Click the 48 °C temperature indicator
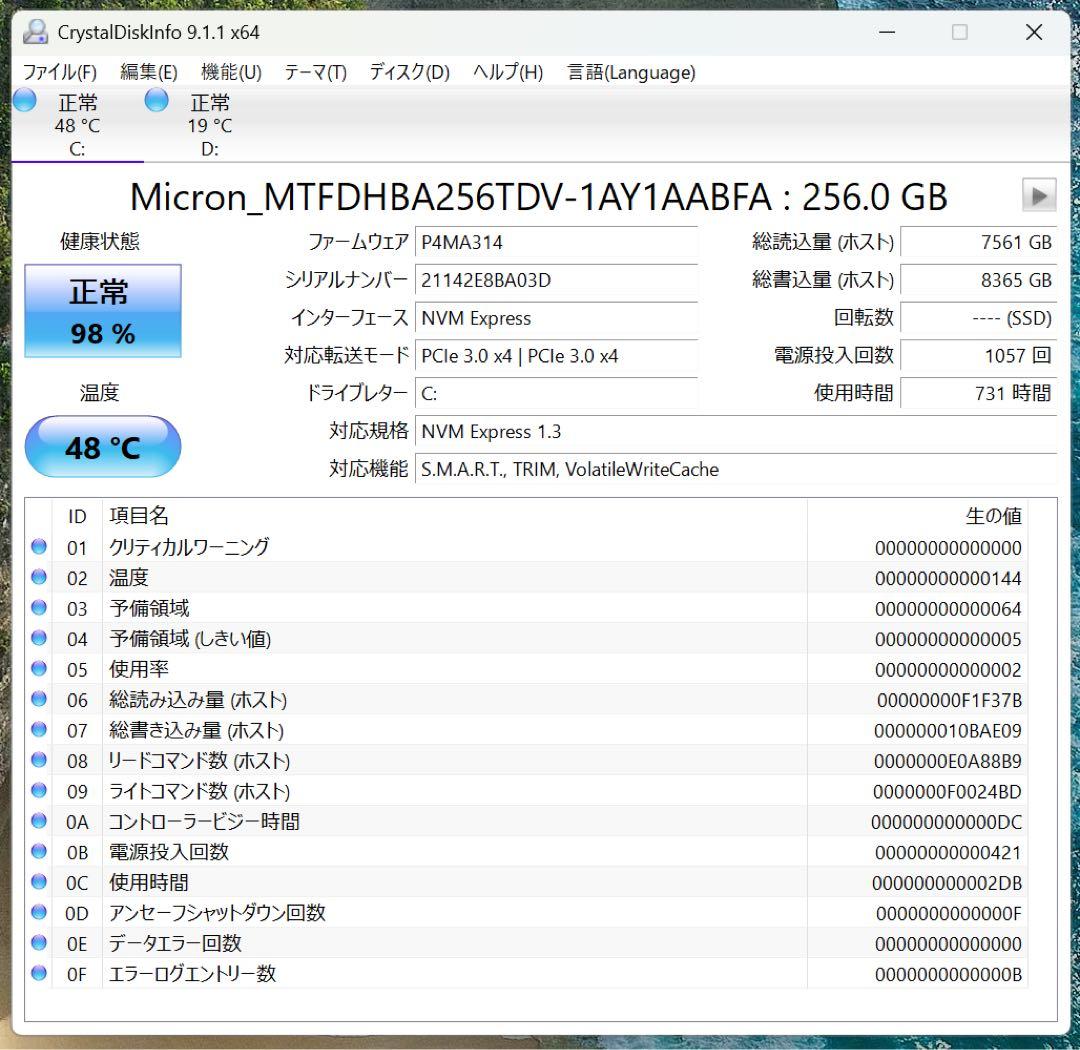Viewport: 1080px width, 1050px height. (x=103, y=447)
